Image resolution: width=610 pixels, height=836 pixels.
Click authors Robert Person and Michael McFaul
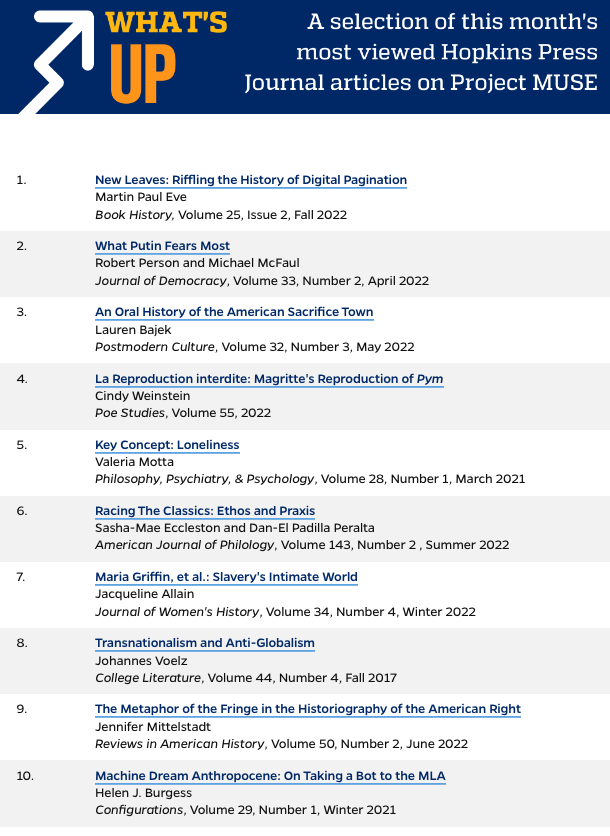197,263
